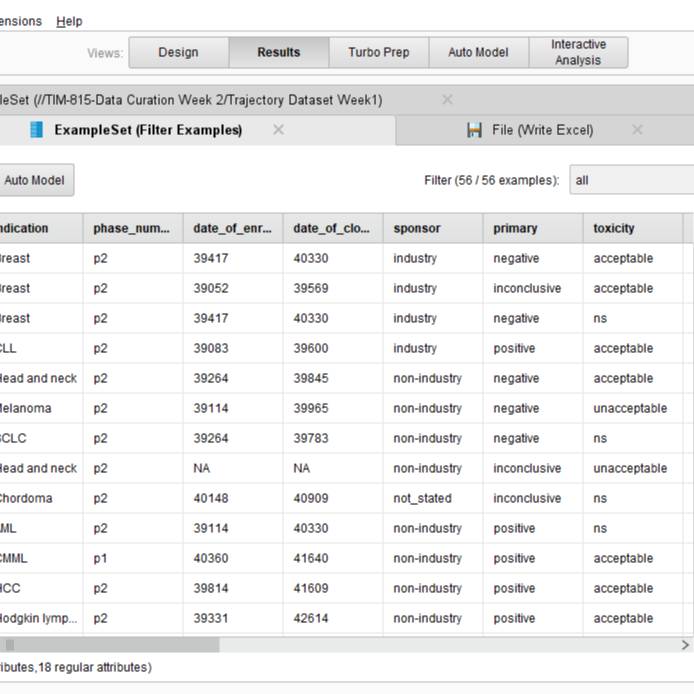Click the floppy disk icon on Write Excel tab
This screenshot has width=694, height=694.
[474, 130]
